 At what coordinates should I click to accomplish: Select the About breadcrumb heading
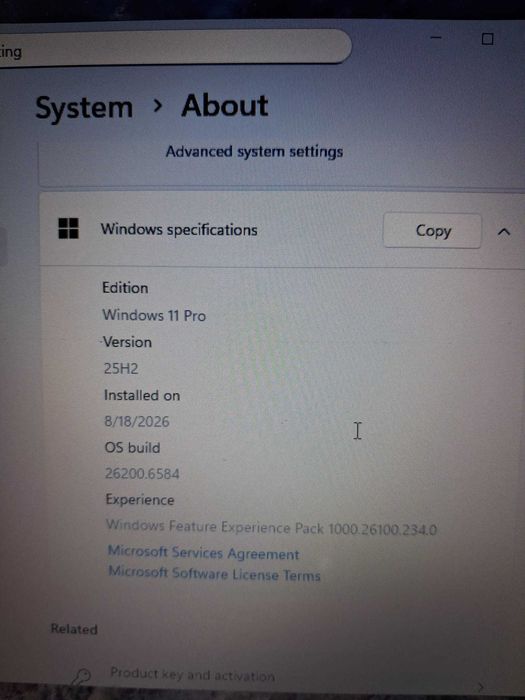pos(225,105)
